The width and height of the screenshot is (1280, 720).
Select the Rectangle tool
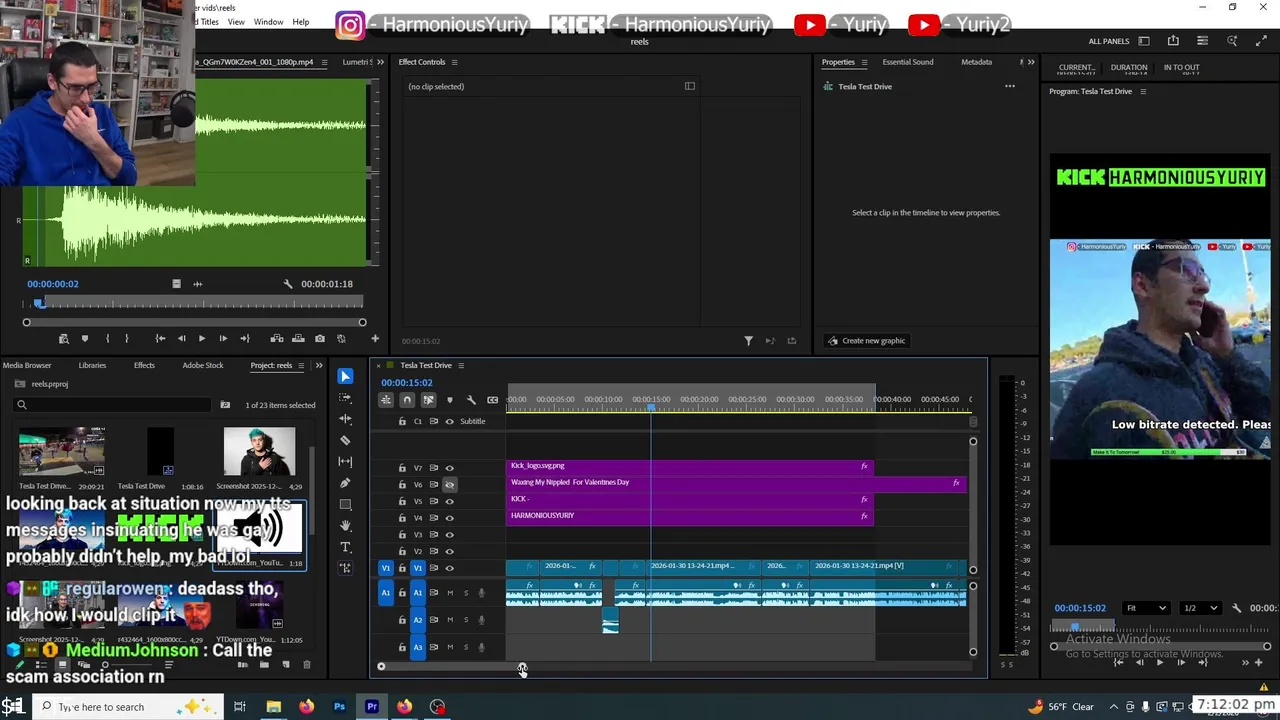point(345,504)
